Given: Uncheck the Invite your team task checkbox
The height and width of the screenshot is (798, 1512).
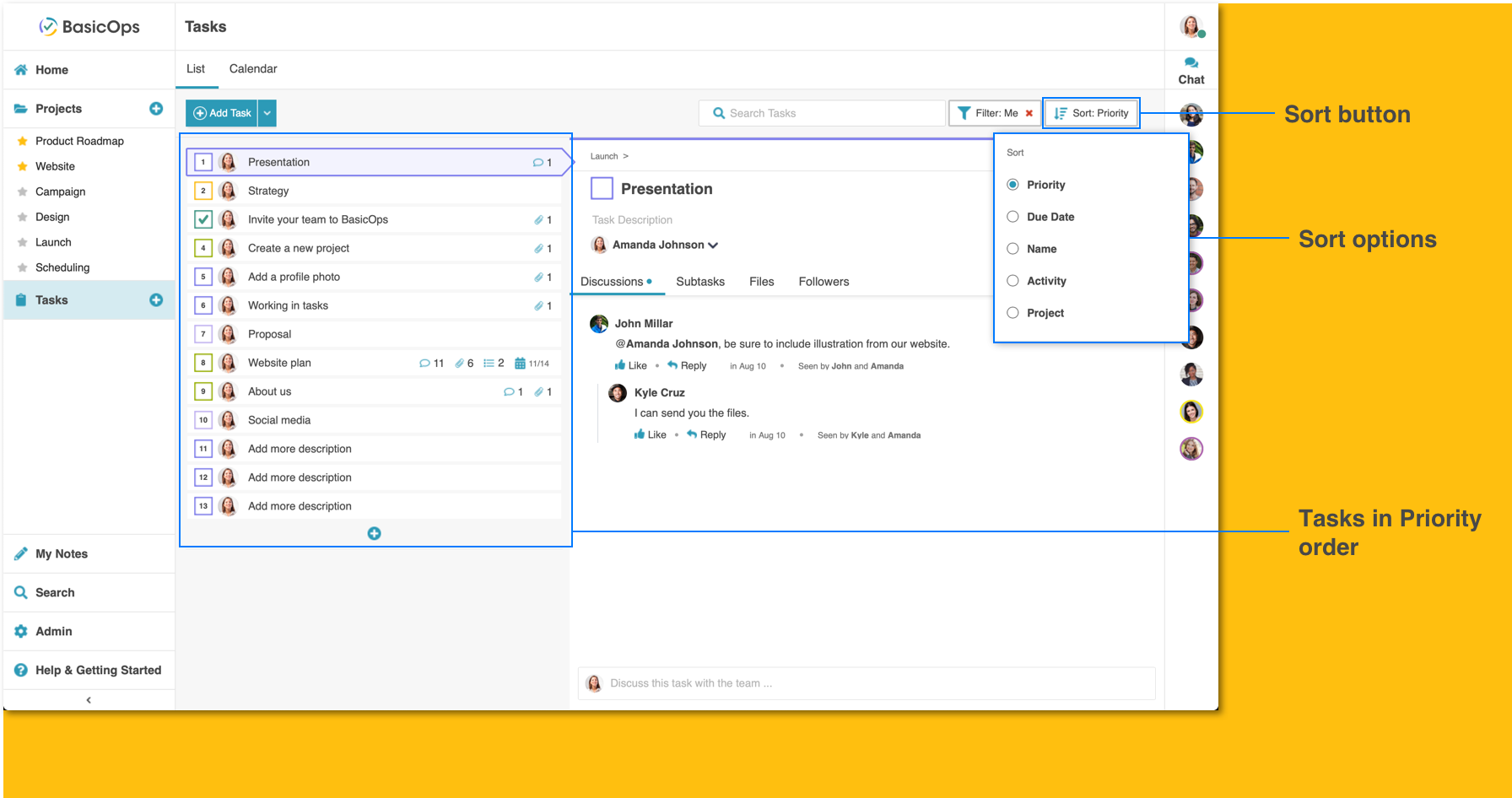Looking at the screenshot, I should tap(203, 219).
